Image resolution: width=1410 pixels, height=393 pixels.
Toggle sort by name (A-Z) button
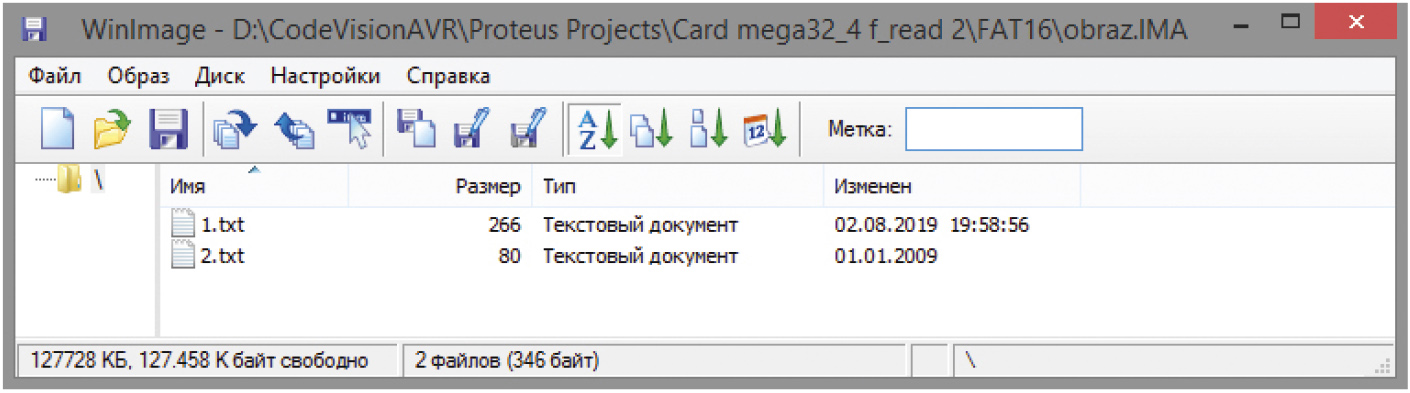click(596, 130)
